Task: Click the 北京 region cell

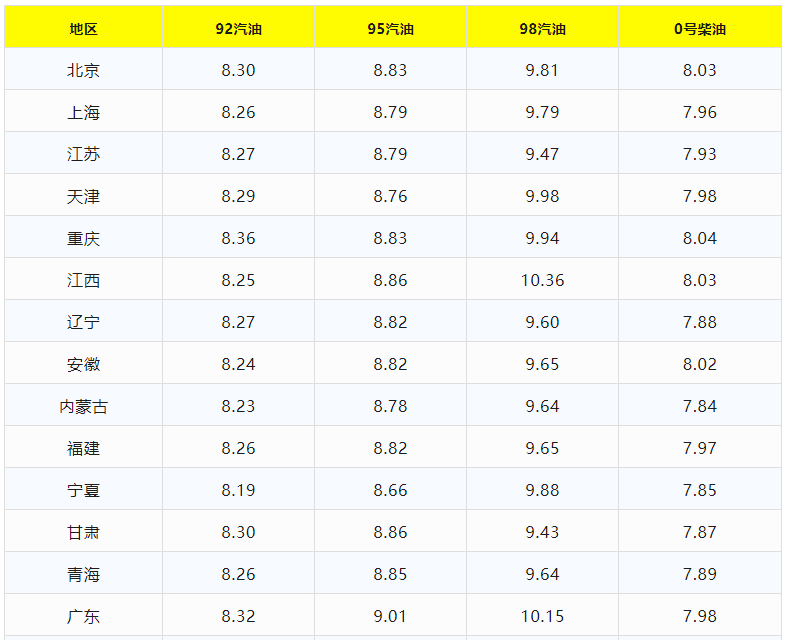Action: pyautogui.click(x=83, y=71)
